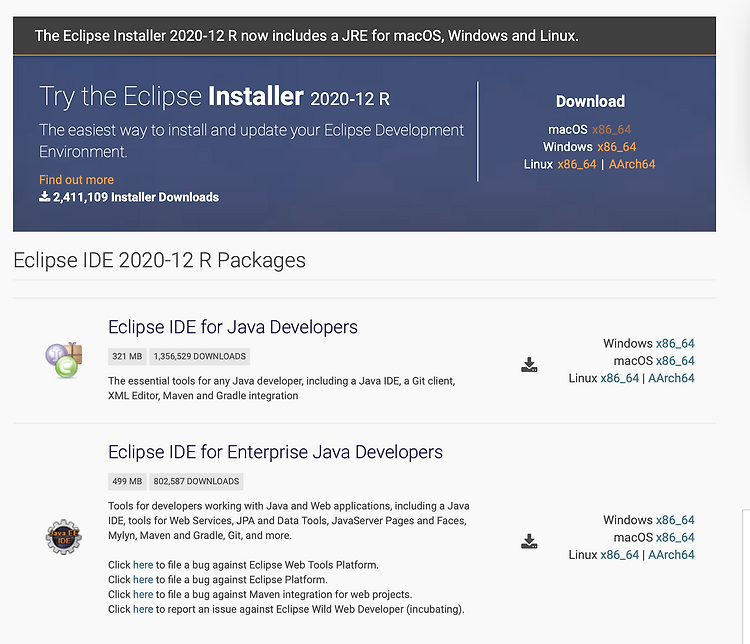
Task: Download Installer for macOS x86_64
Action: point(611,130)
